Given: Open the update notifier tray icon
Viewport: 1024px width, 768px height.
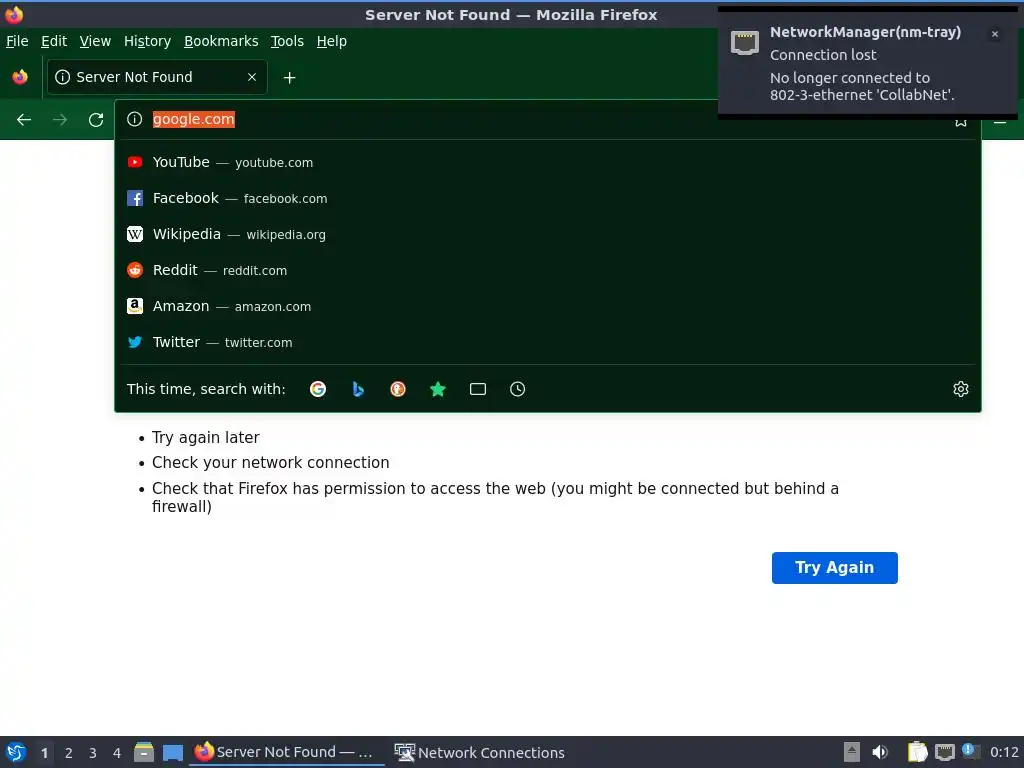Looking at the screenshot, I should (x=970, y=752).
